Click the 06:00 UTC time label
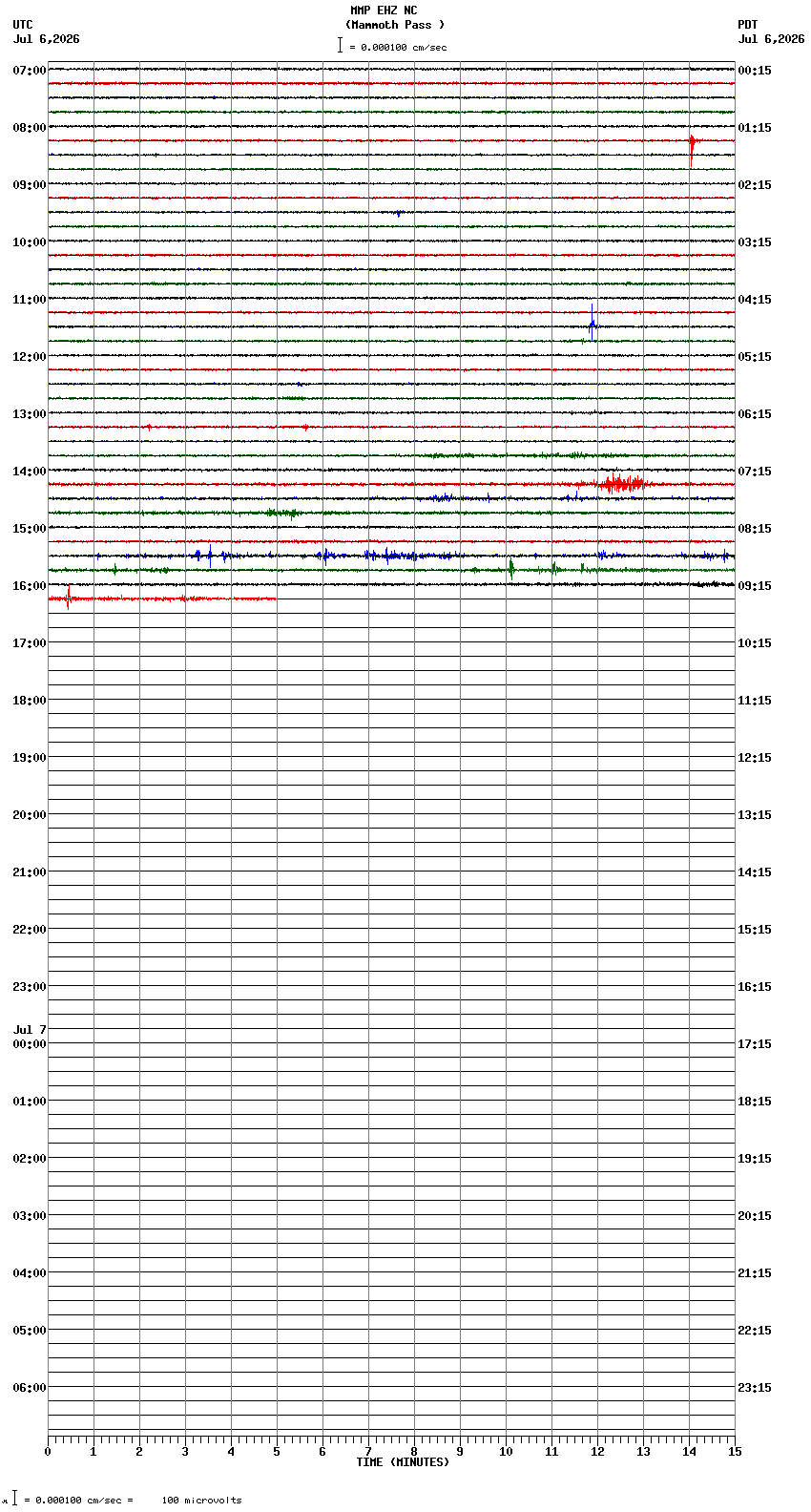The width and height of the screenshot is (811, 1512). (x=30, y=1388)
